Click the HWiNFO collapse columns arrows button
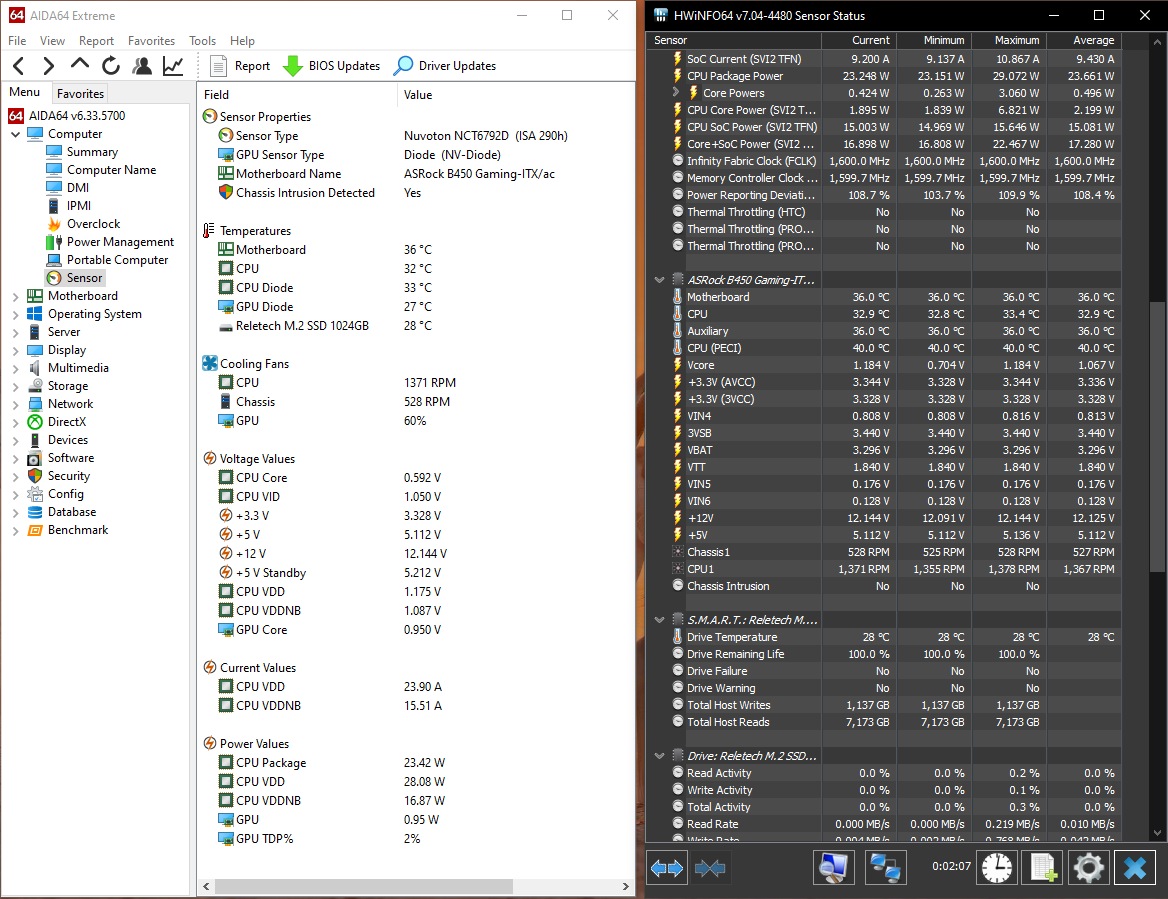 coord(710,868)
